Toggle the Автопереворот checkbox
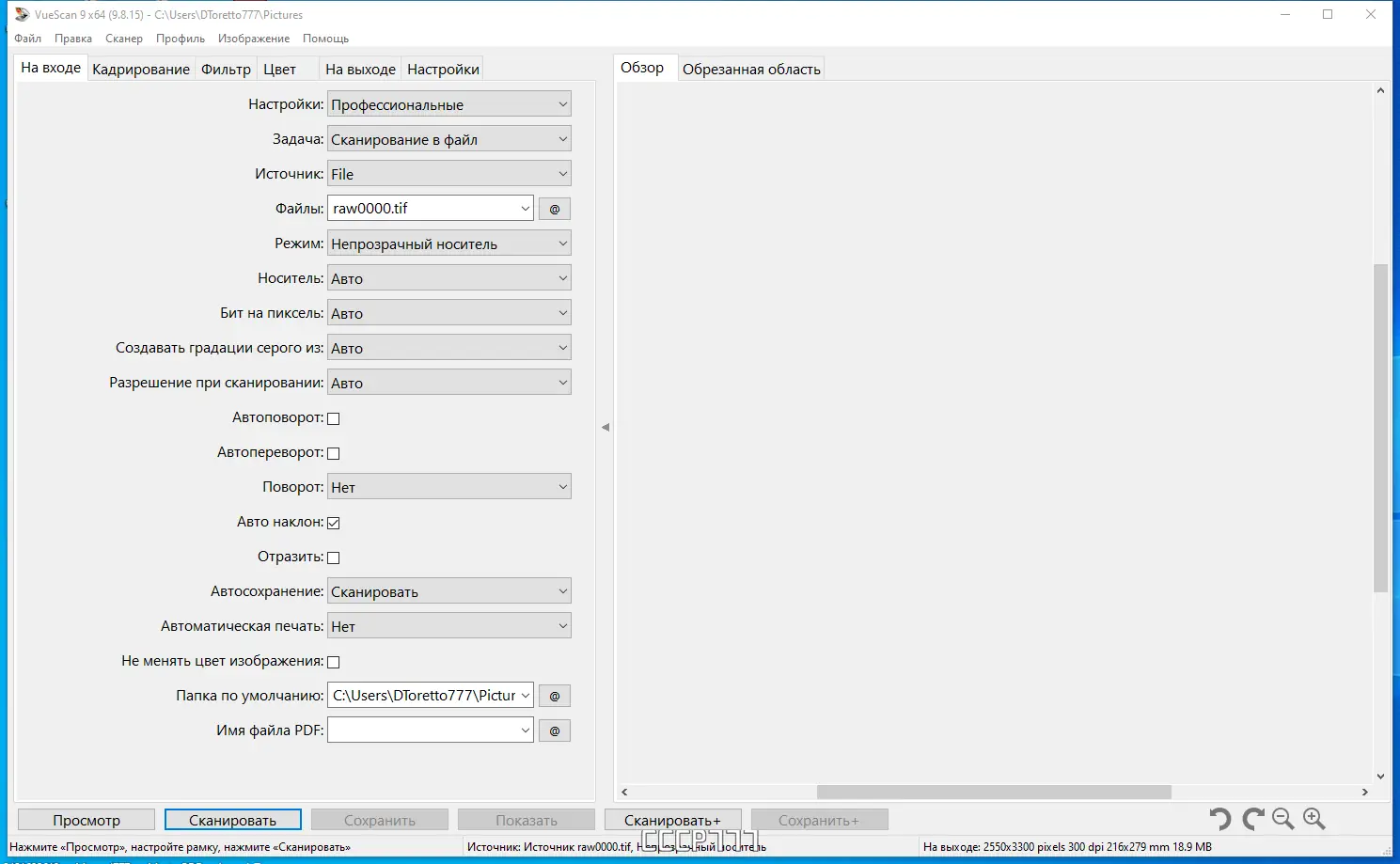 pyautogui.click(x=333, y=453)
